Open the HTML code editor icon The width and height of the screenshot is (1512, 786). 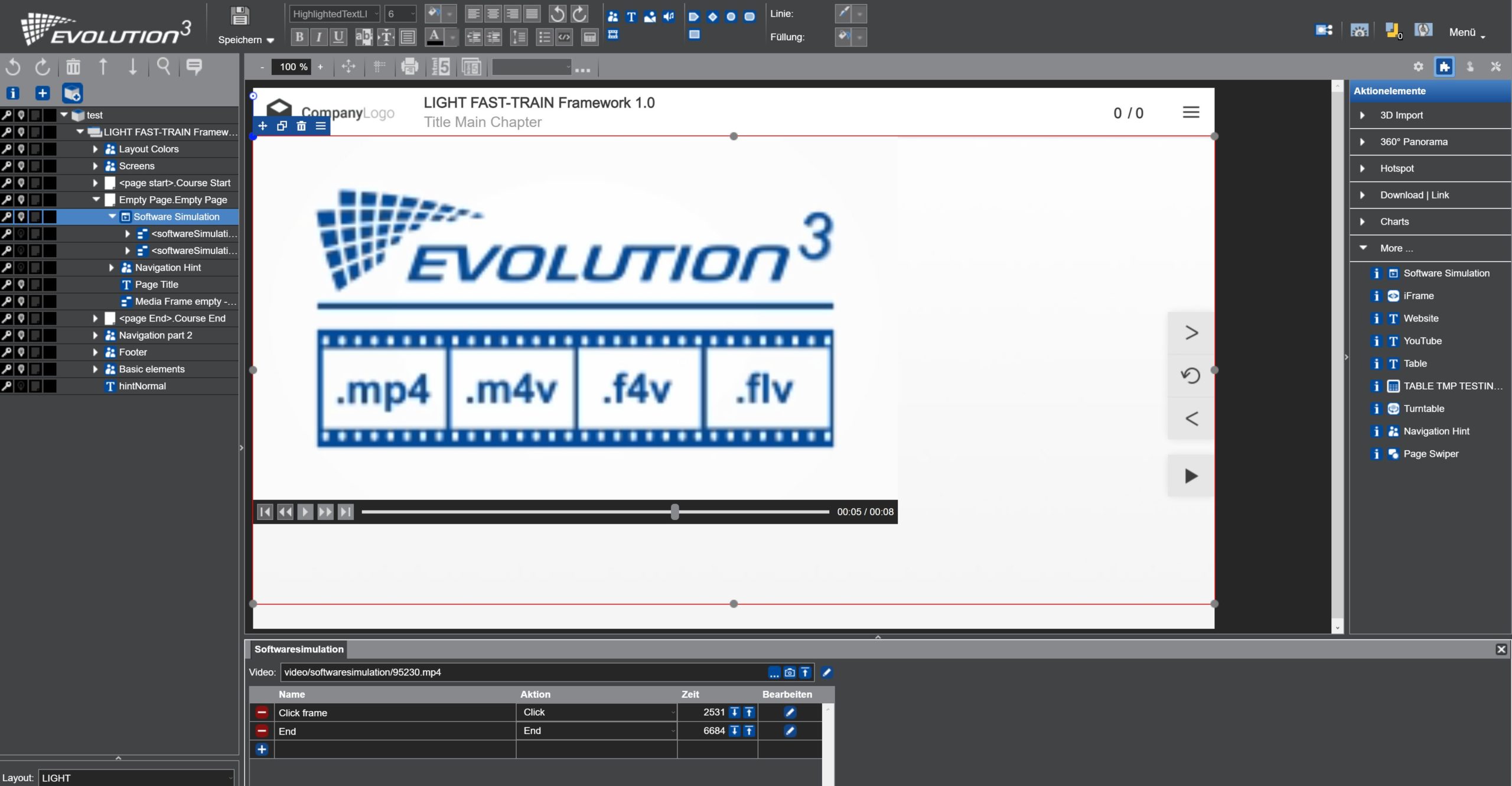(564, 37)
